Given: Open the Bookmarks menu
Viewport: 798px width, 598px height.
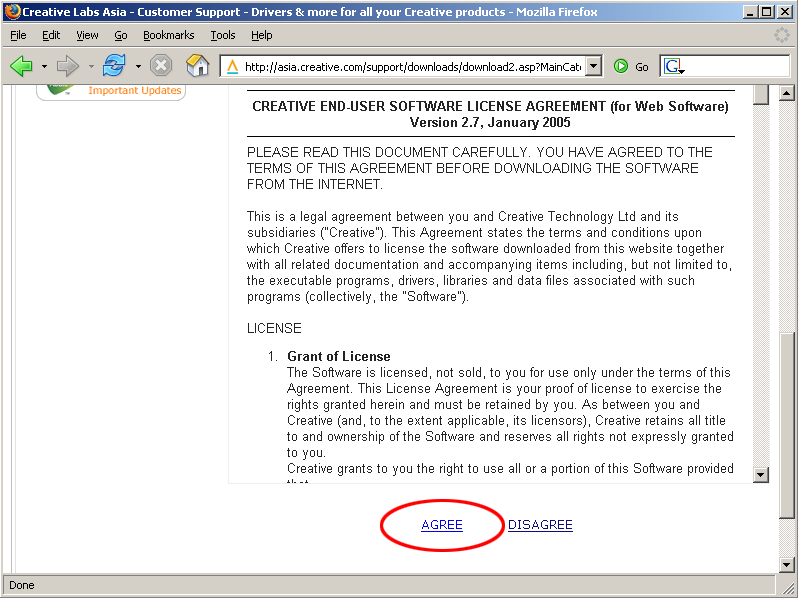Looking at the screenshot, I should [168, 35].
